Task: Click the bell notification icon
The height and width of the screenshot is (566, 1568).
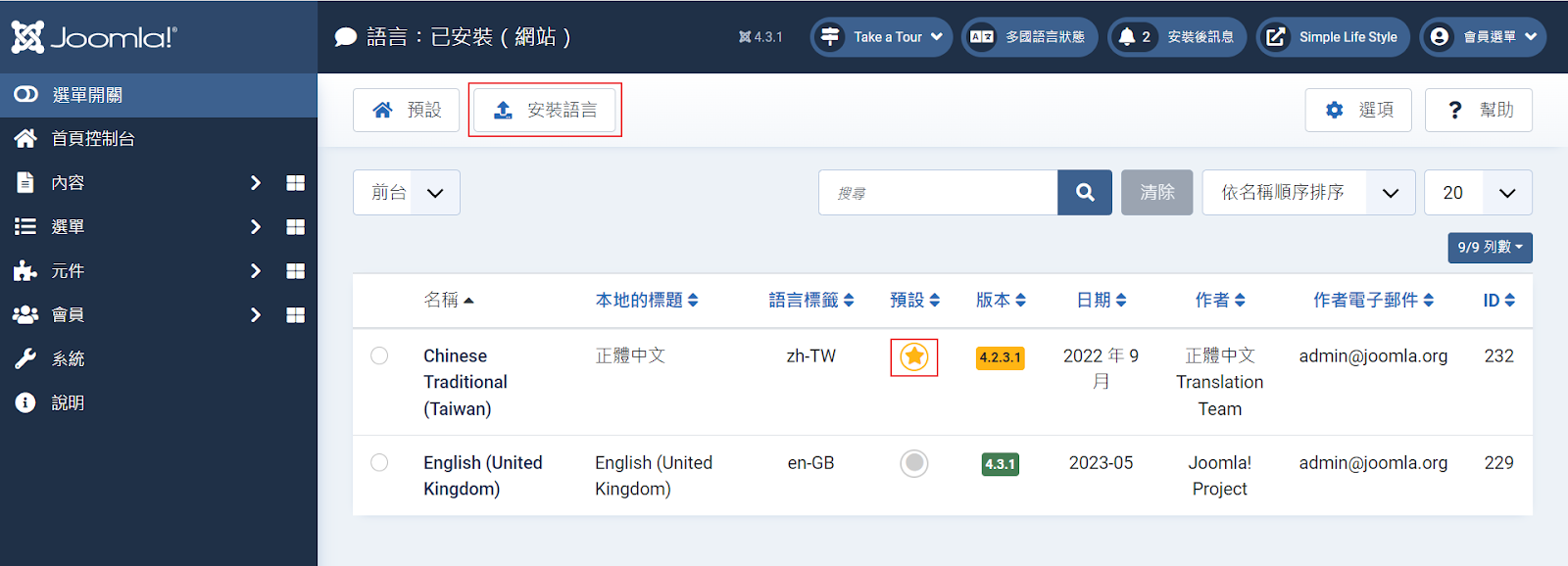Action: tap(1127, 37)
